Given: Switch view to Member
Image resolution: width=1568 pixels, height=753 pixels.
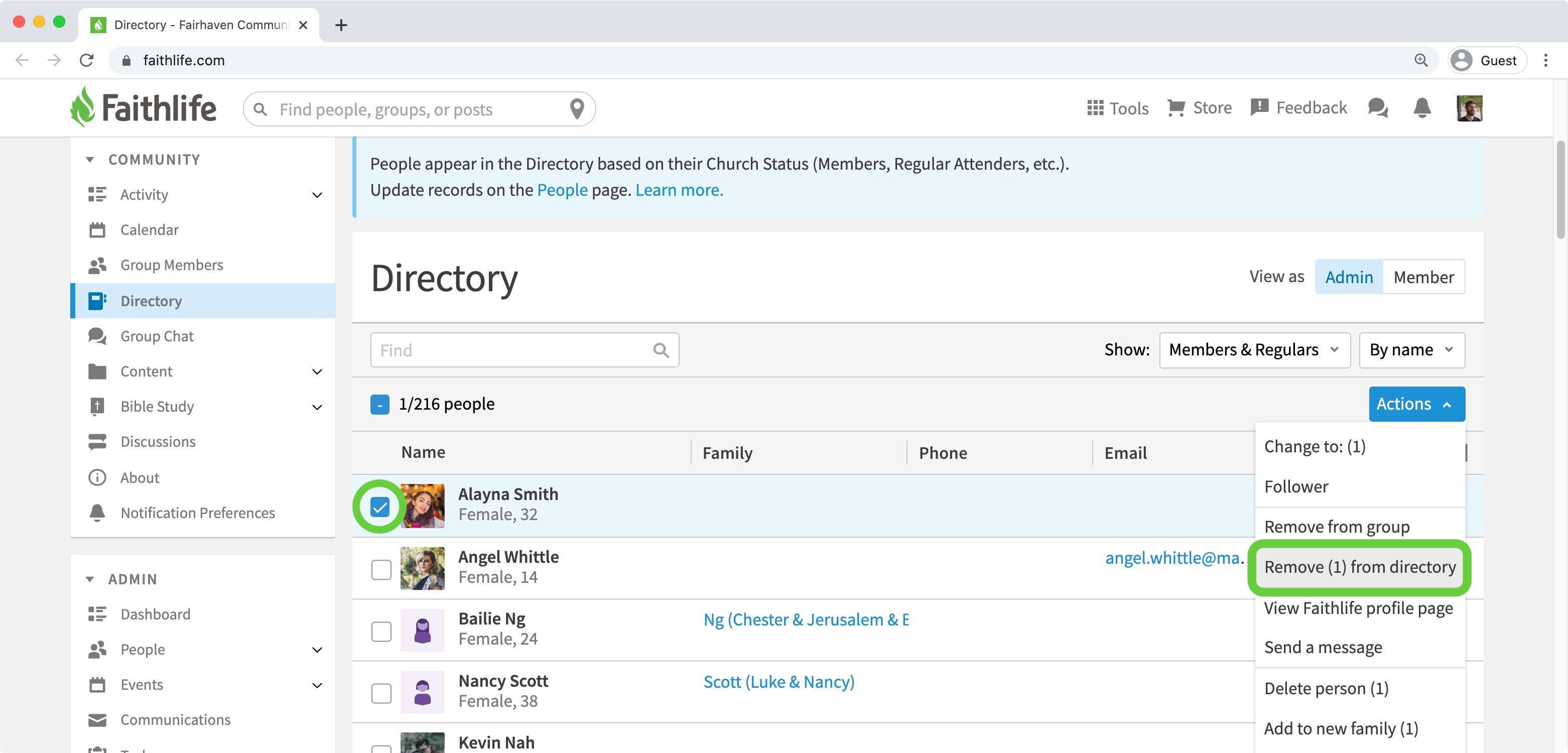Looking at the screenshot, I should [x=1424, y=277].
